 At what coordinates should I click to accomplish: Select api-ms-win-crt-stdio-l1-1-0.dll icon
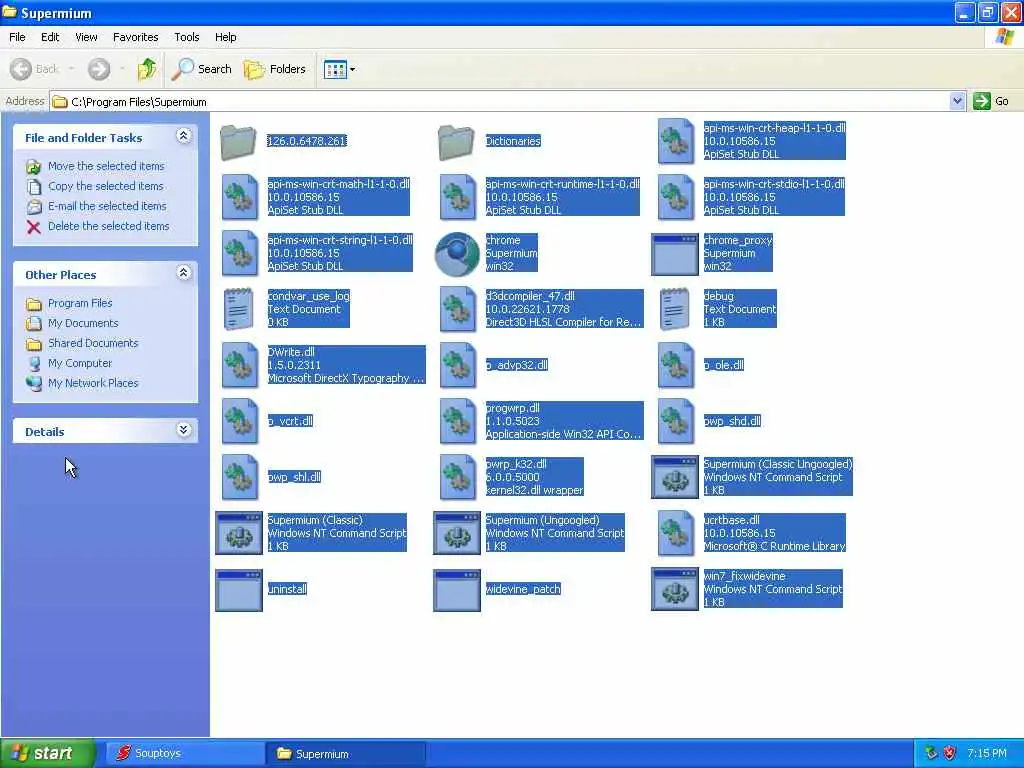[676, 197]
